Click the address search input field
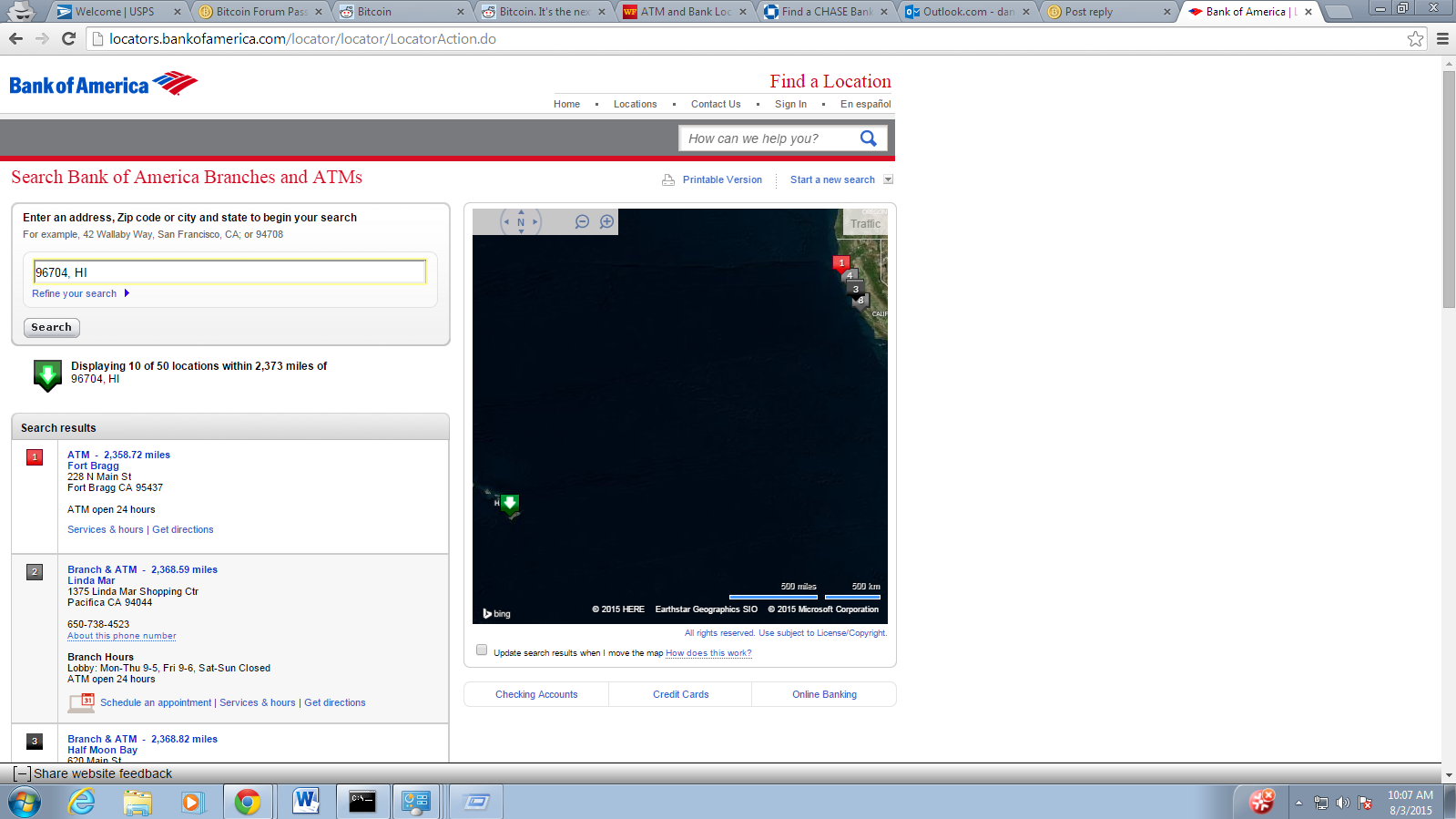 coord(229,271)
